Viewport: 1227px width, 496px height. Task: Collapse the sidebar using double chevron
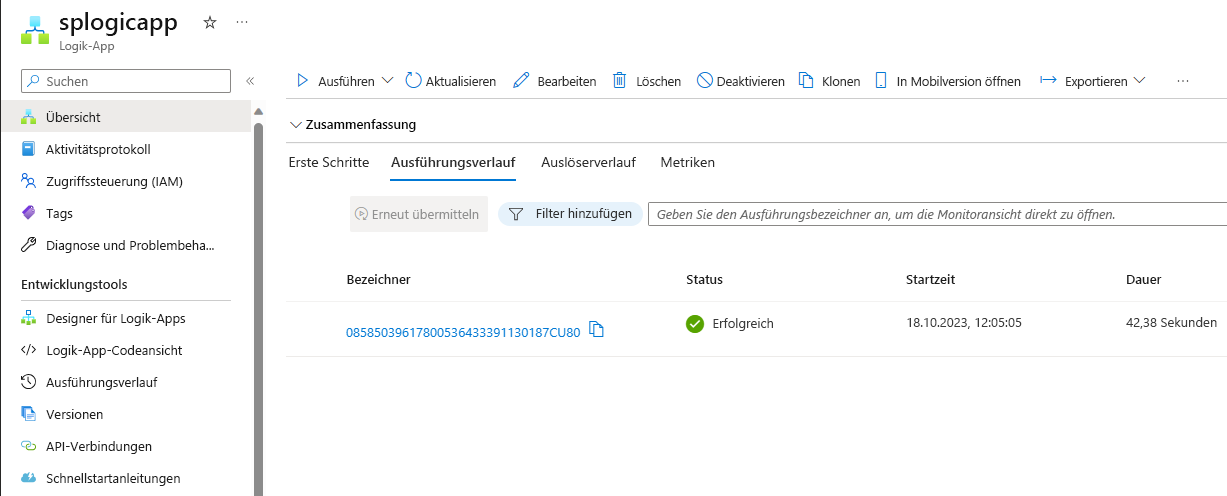pos(250,81)
